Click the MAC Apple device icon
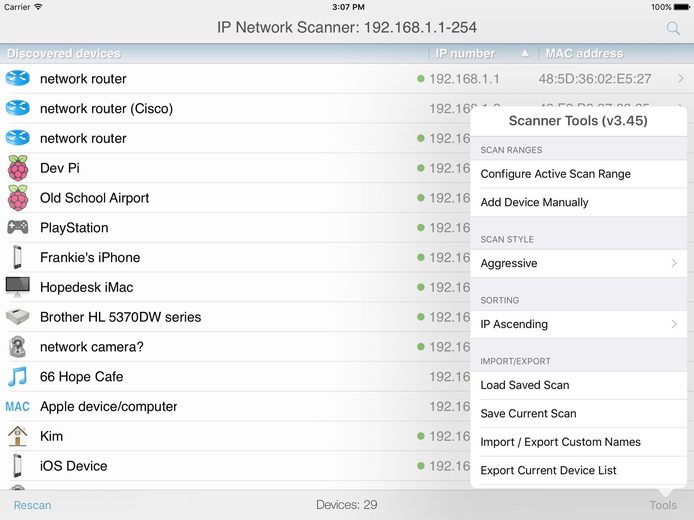Screen dimensions: 694x520 point(18,406)
